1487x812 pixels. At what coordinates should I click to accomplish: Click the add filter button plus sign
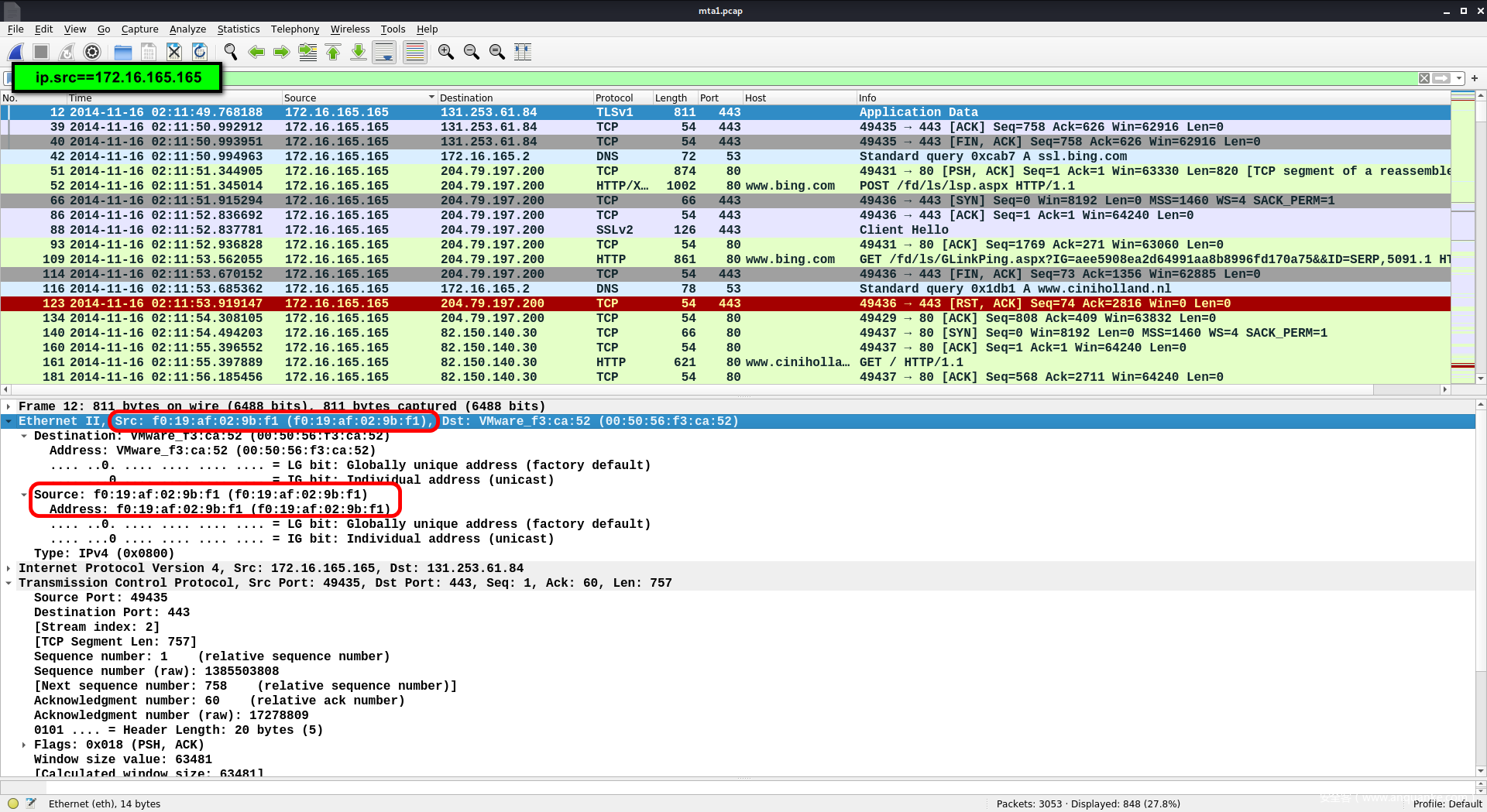(x=1475, y=78)
